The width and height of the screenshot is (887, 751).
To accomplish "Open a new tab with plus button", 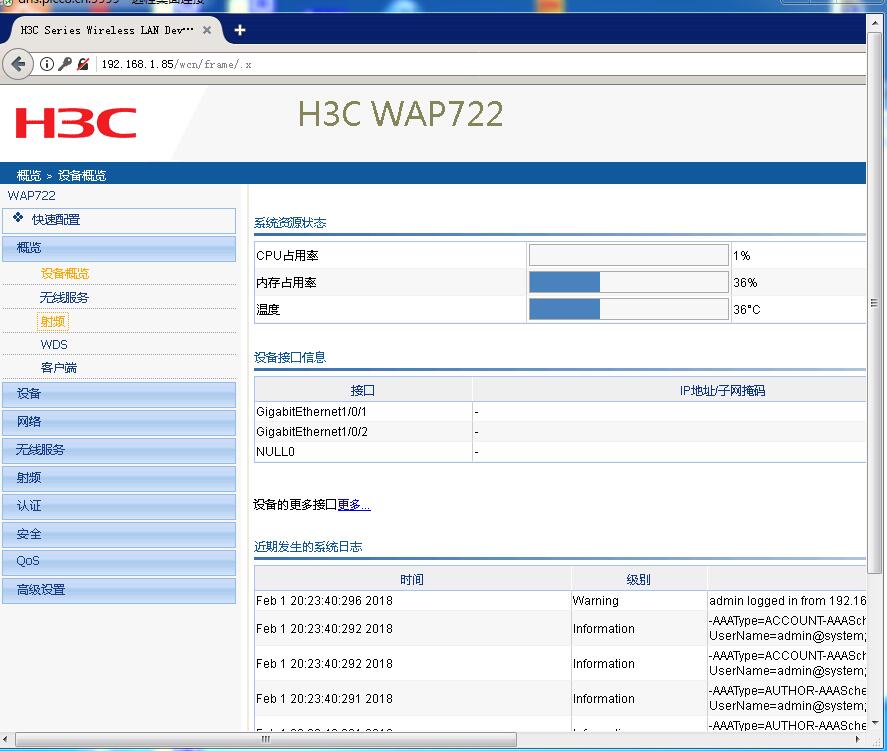I will [240, 30].
